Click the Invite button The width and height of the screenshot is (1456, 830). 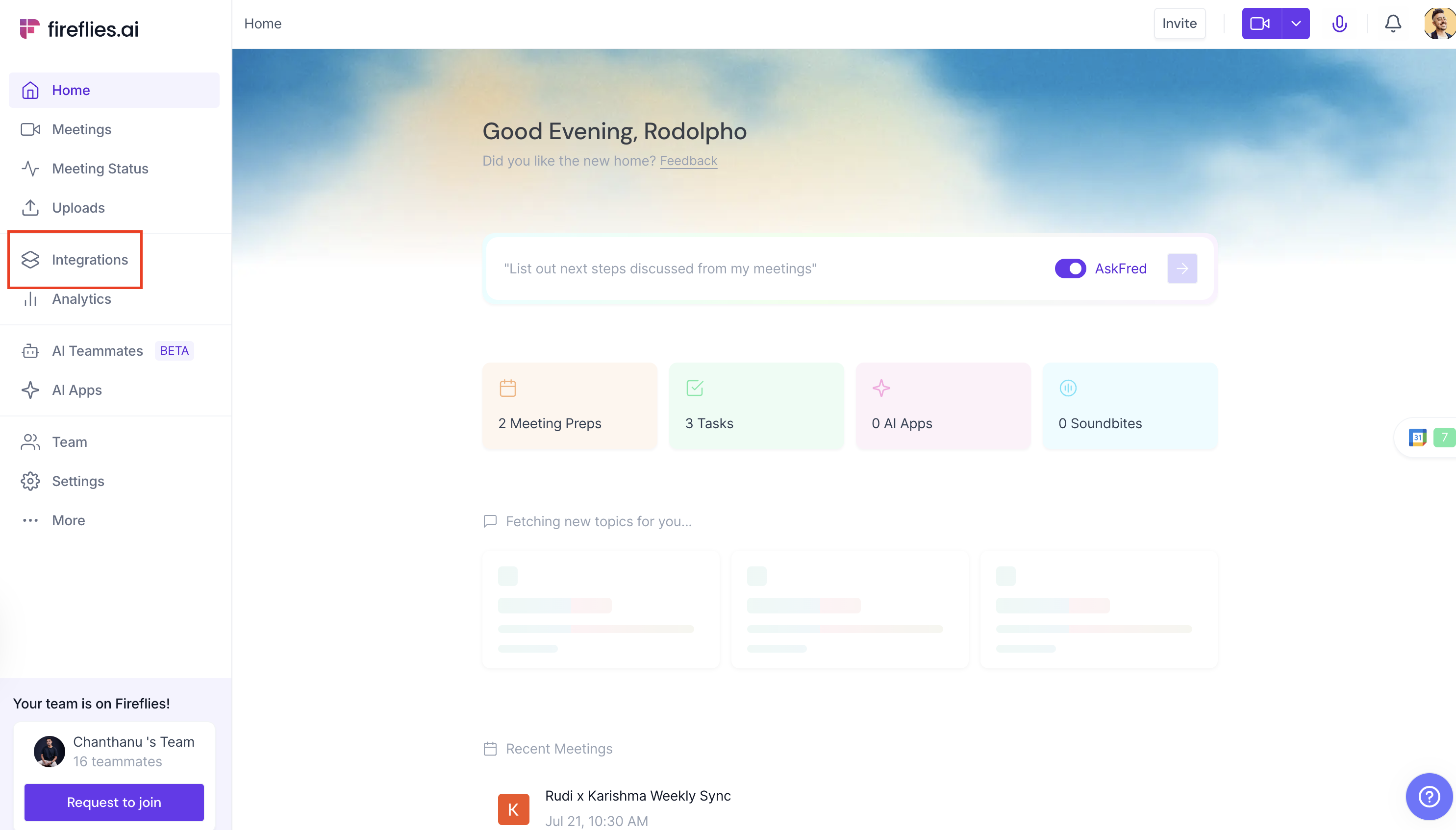click(x=1179, y=24)
